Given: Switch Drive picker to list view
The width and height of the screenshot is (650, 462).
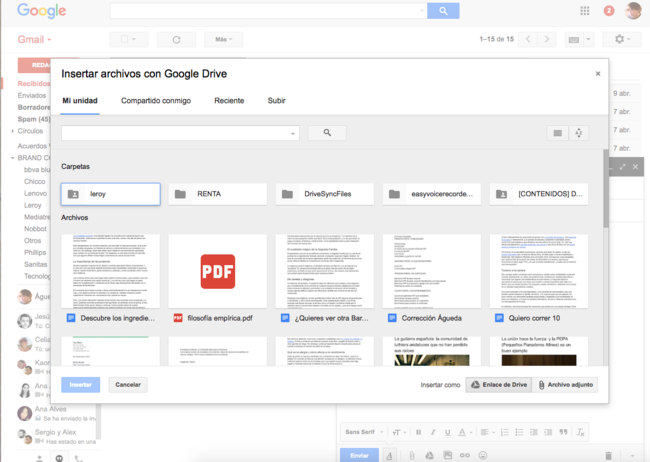Looking at the screenshot, I should click(x=558, y=133).
